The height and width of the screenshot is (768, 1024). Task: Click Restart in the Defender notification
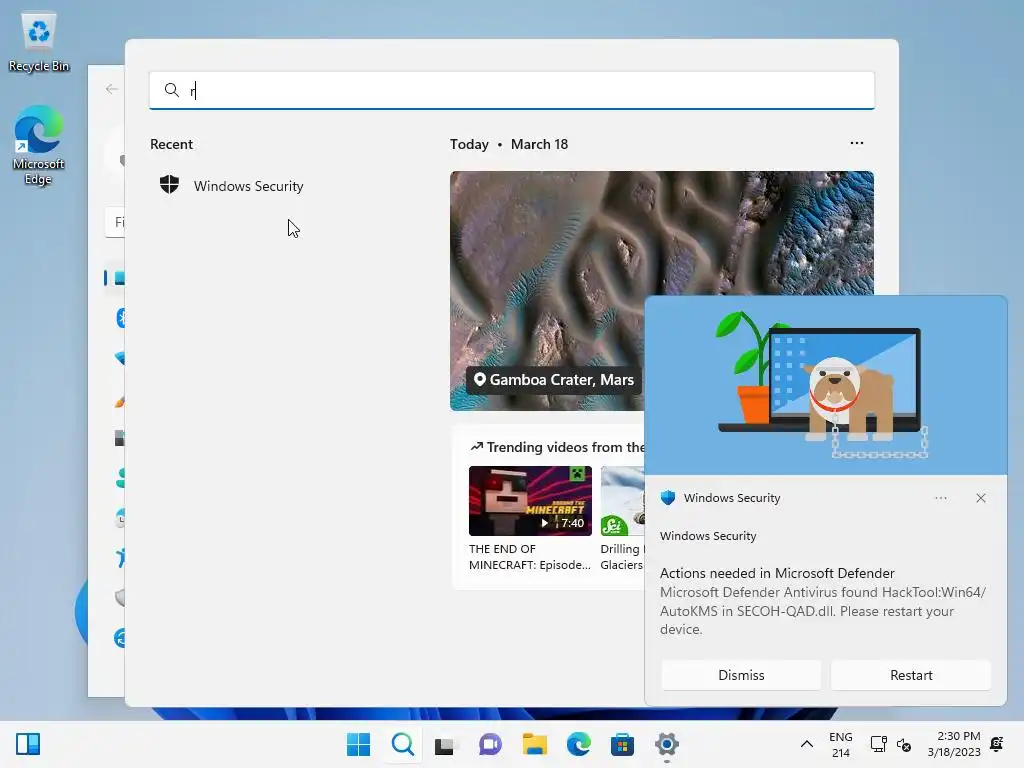911,675
